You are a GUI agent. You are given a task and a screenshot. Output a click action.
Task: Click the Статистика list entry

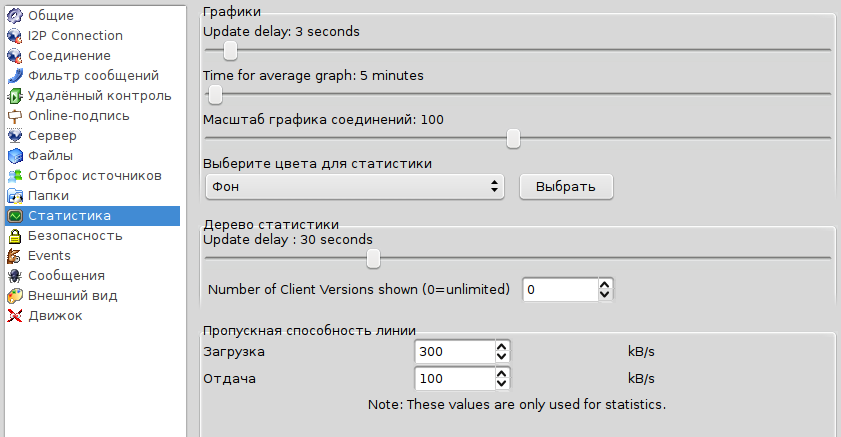[x=92, y=216]
